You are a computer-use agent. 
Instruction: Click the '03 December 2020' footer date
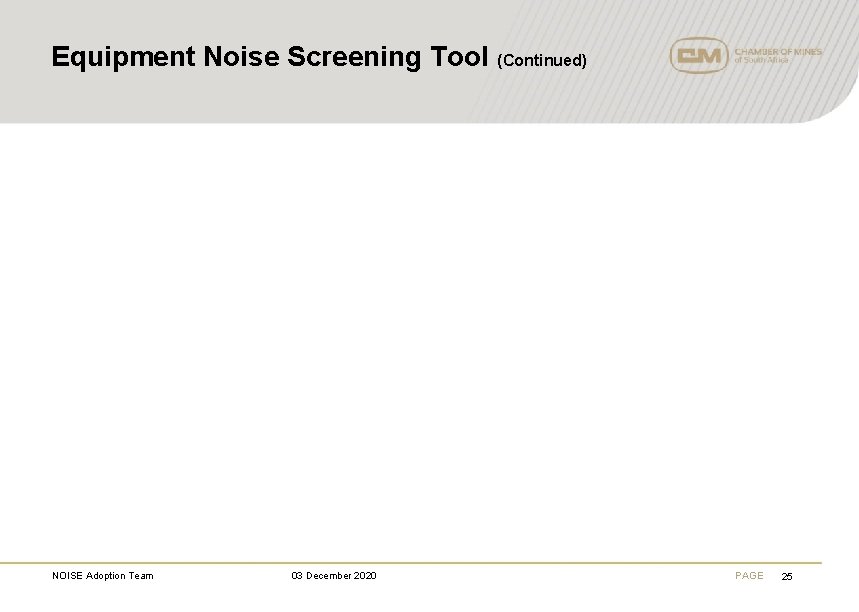point(334,575)
